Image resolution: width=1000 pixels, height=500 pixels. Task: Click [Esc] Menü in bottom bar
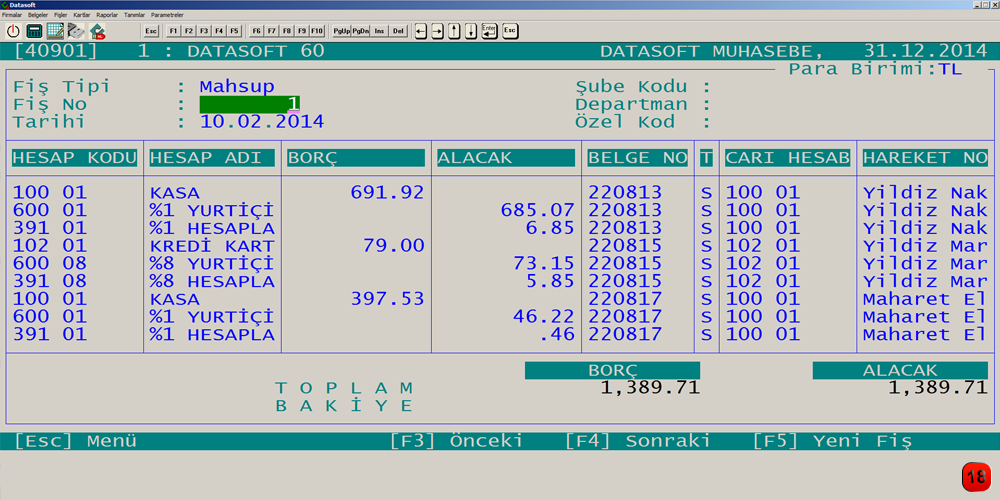(75, 441)
